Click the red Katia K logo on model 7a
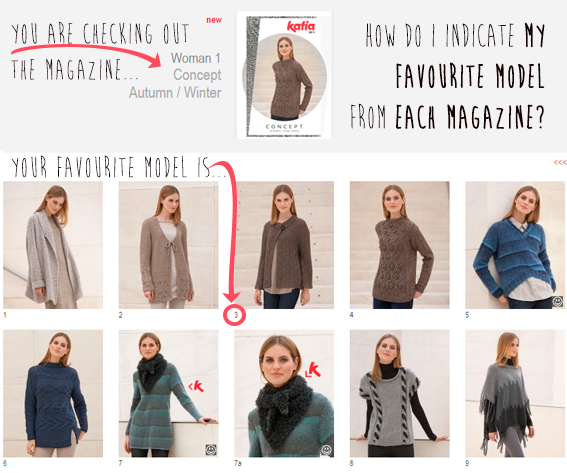Screen dimensions: 567x473 [313, 370]
